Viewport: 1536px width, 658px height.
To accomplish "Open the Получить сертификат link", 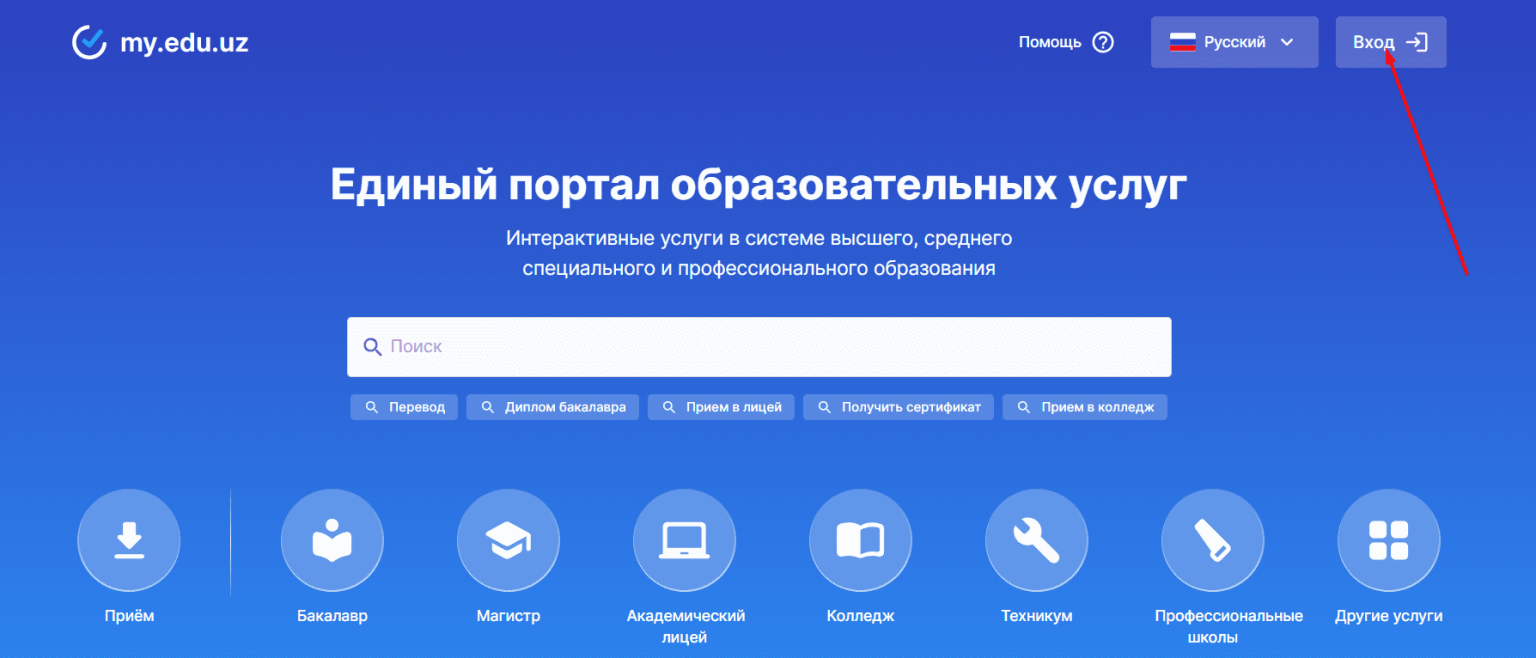I will point(898,407).
